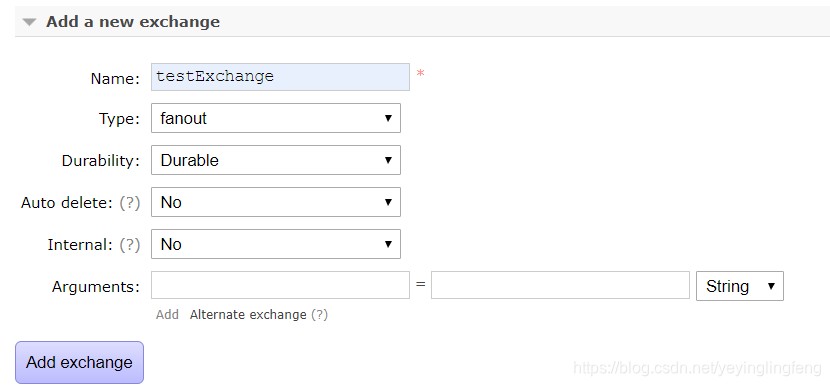Show help (?) for Auto delete
Screen dimensions: 830x386
[130, 203]
